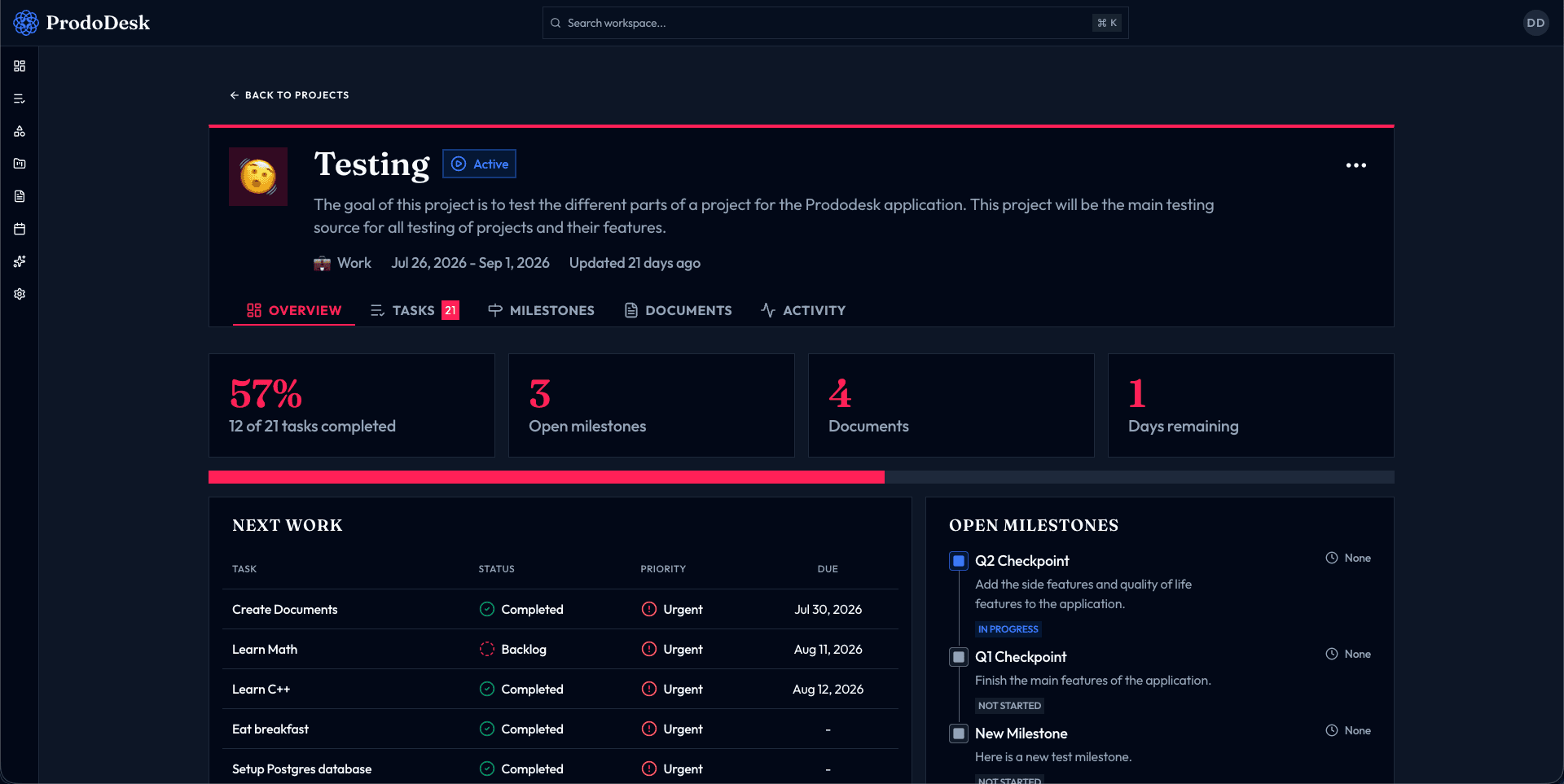Image resolution: width=1564 pixels, height=784 pixels.
Task: Click the DD user avatar
Action: (1535, 23)
